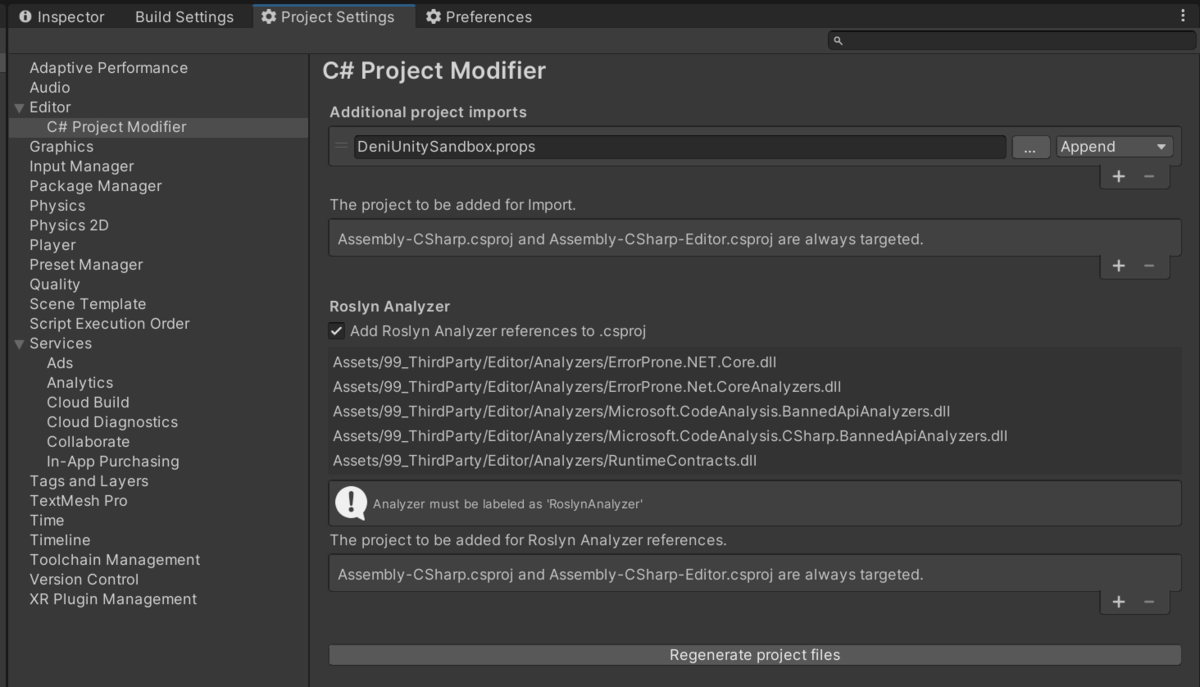The width and height of the screenshot is (1200, 687).
Task: Click the magnifier icon in the search box
Action: (838, 41)
